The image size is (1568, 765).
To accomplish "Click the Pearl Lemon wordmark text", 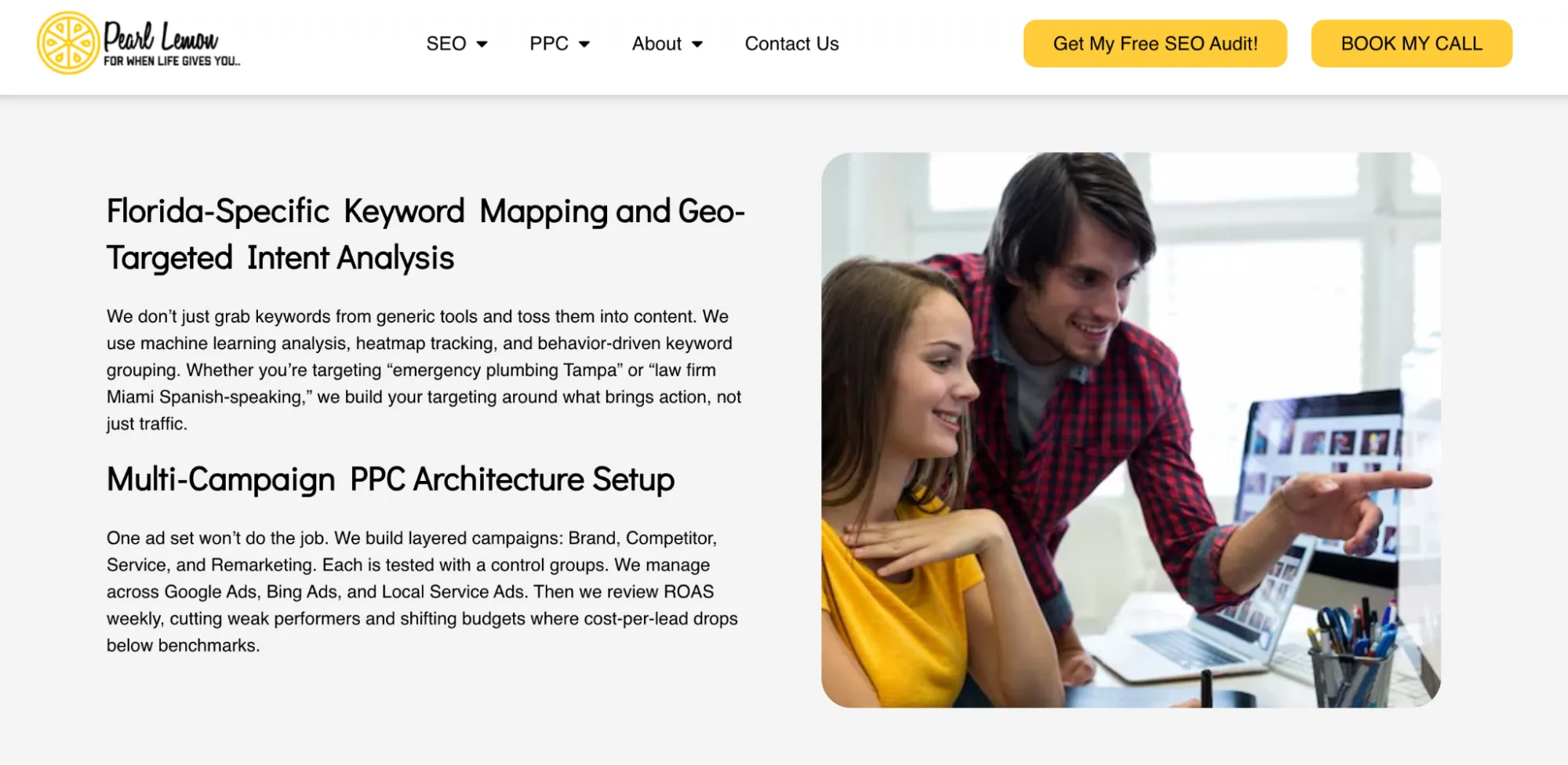I will [x=159, y=38].
